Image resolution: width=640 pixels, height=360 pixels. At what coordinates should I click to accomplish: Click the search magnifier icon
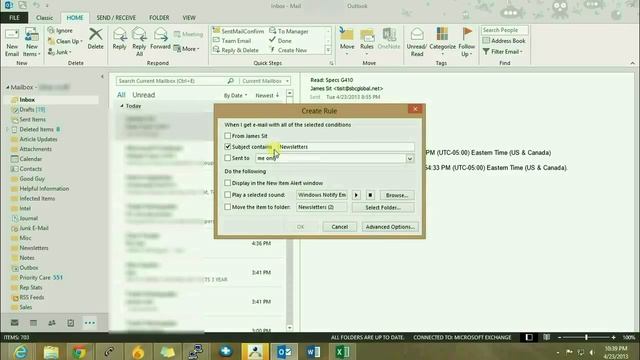tap(231, 81)
